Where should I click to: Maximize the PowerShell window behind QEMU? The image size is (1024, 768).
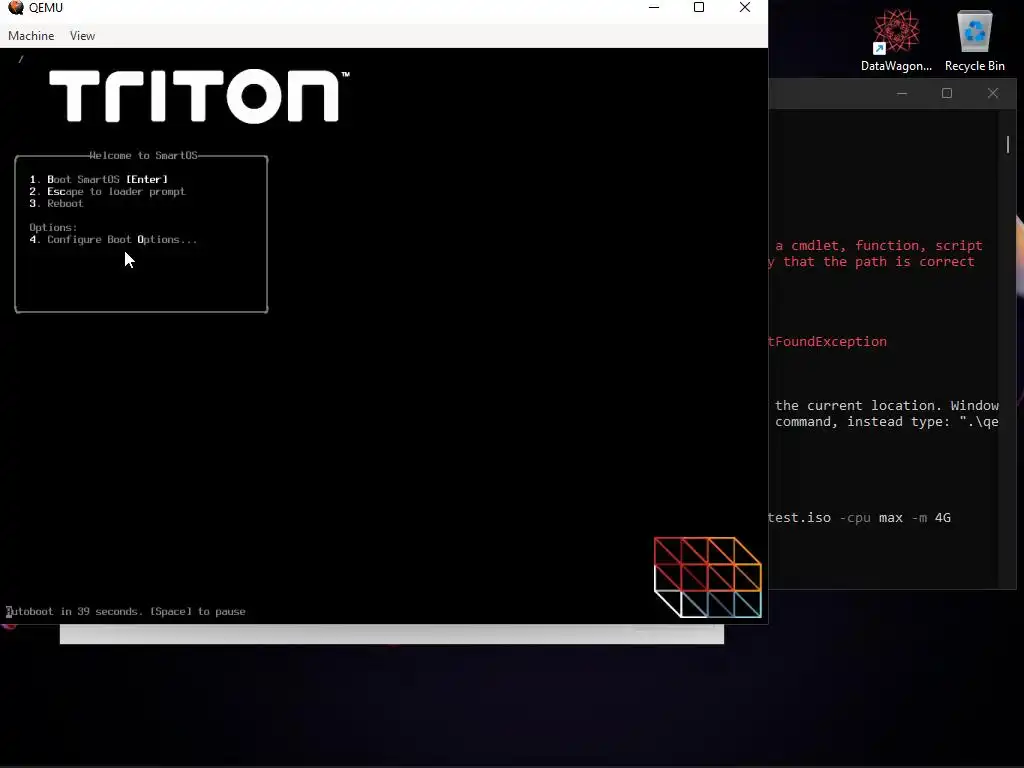[947, 93]
